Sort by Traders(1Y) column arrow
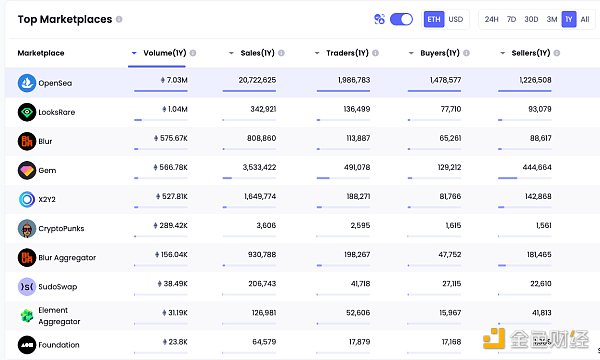The height and width of the screenshot is (360, 600). (317, 53)
